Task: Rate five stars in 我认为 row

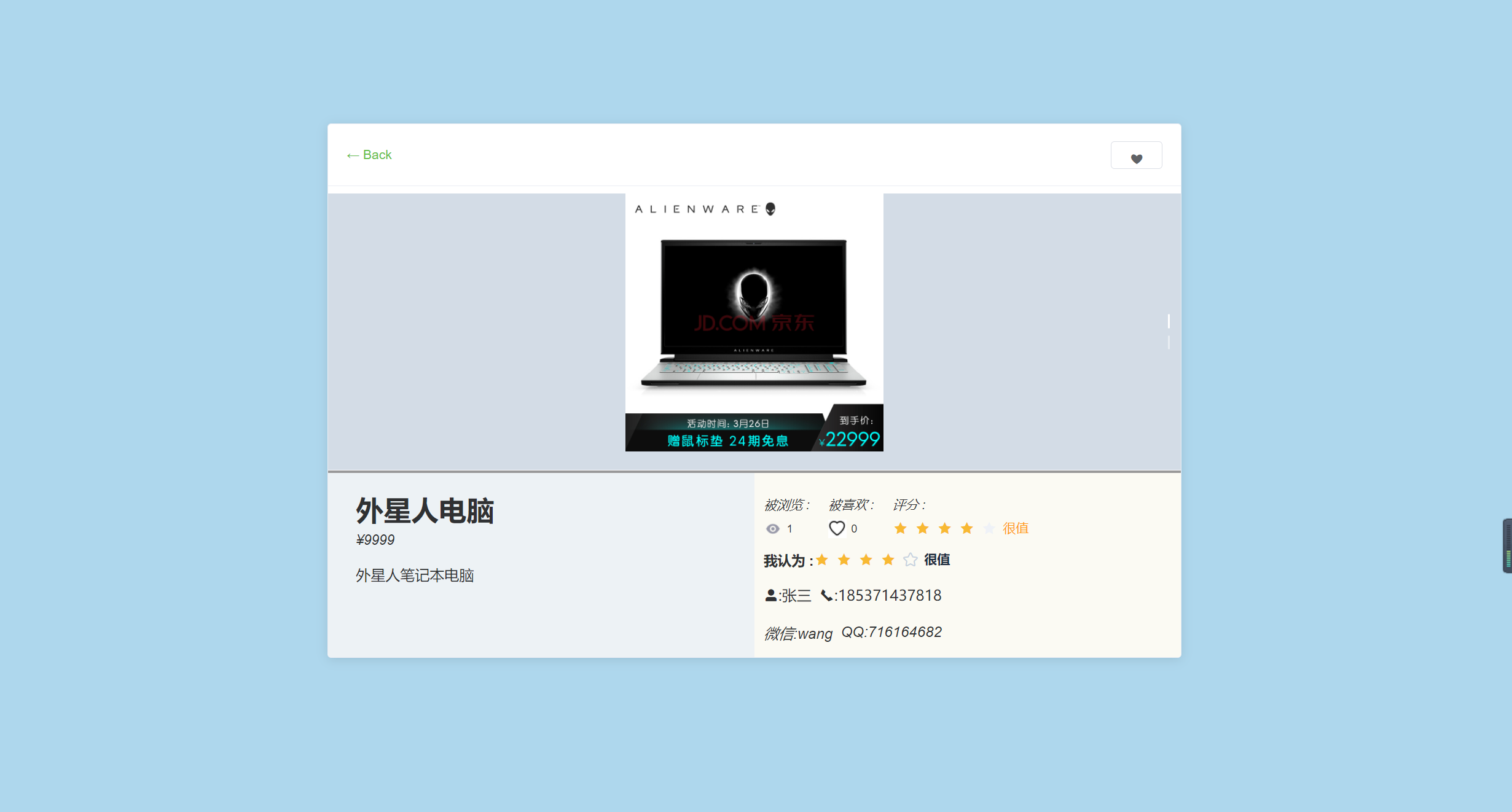Action: pyautogui.click(x=911, y=560)
